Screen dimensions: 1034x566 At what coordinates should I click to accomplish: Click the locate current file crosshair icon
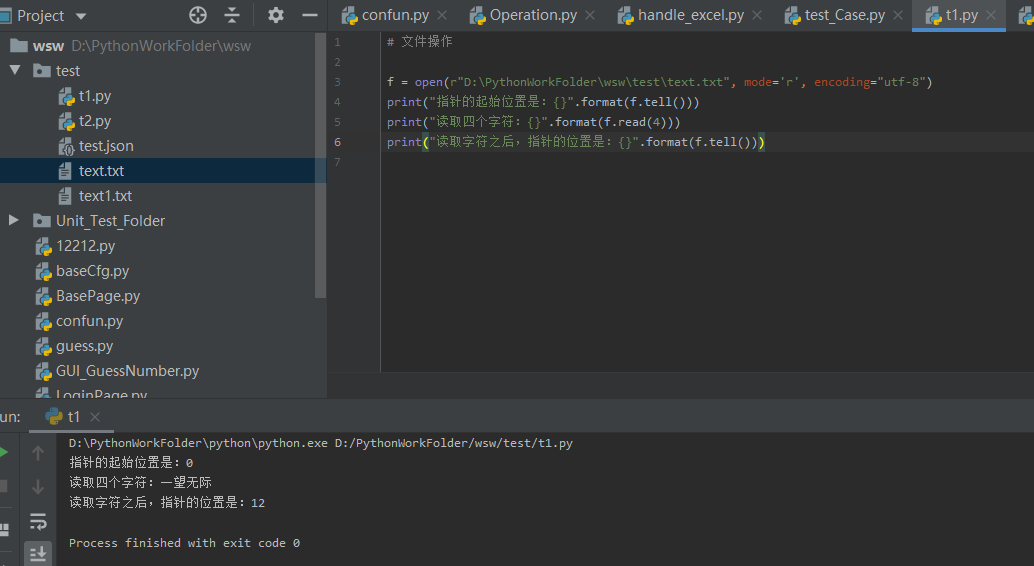click(198, 15)
